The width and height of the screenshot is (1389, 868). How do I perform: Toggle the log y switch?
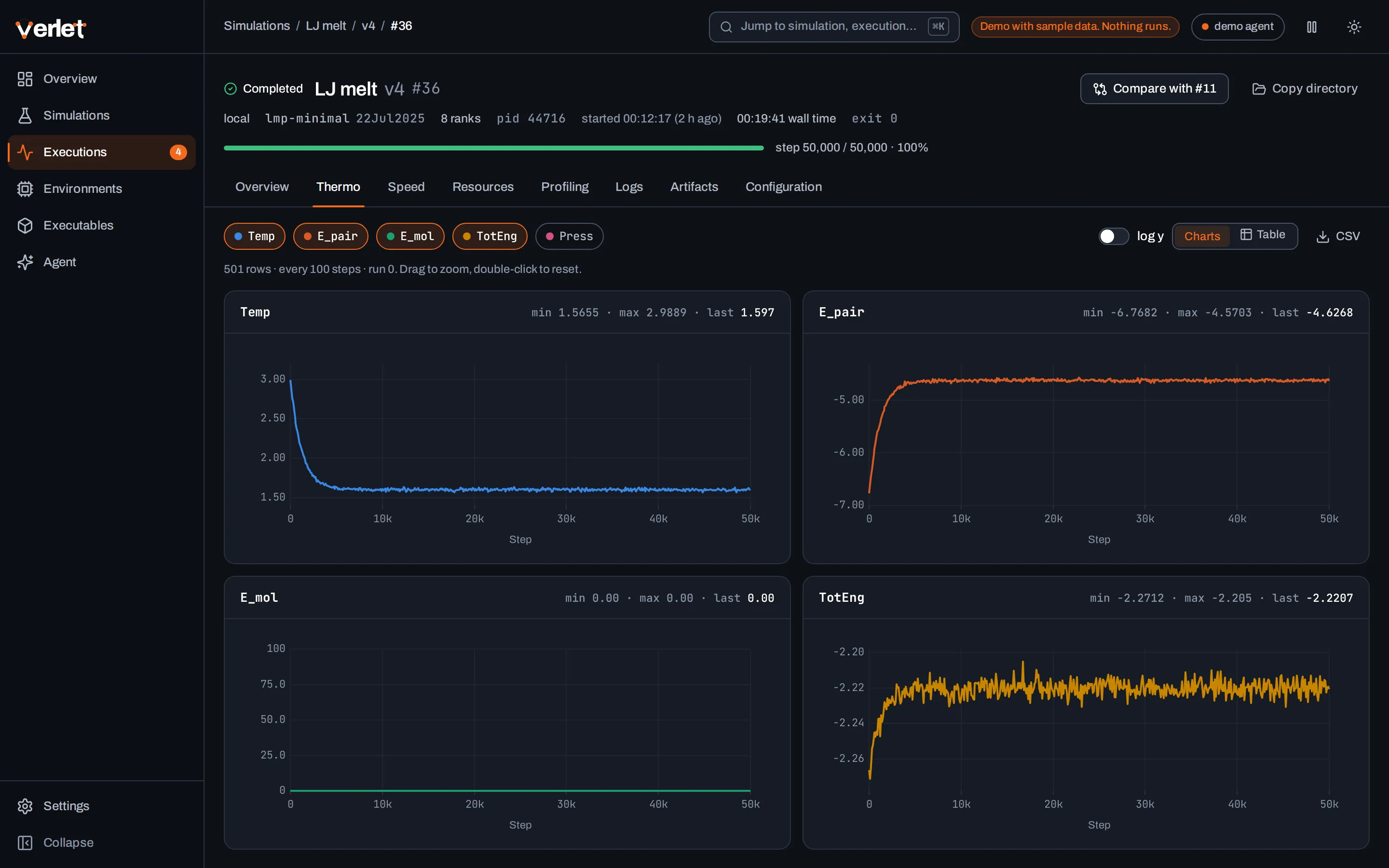pyautogui.click(x=1114, y=236)
